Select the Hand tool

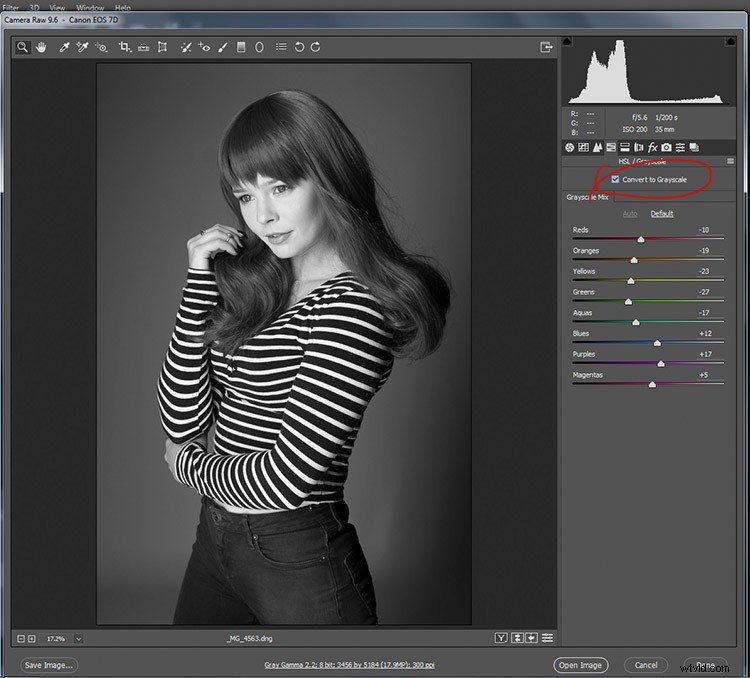(x=41, y=47)
